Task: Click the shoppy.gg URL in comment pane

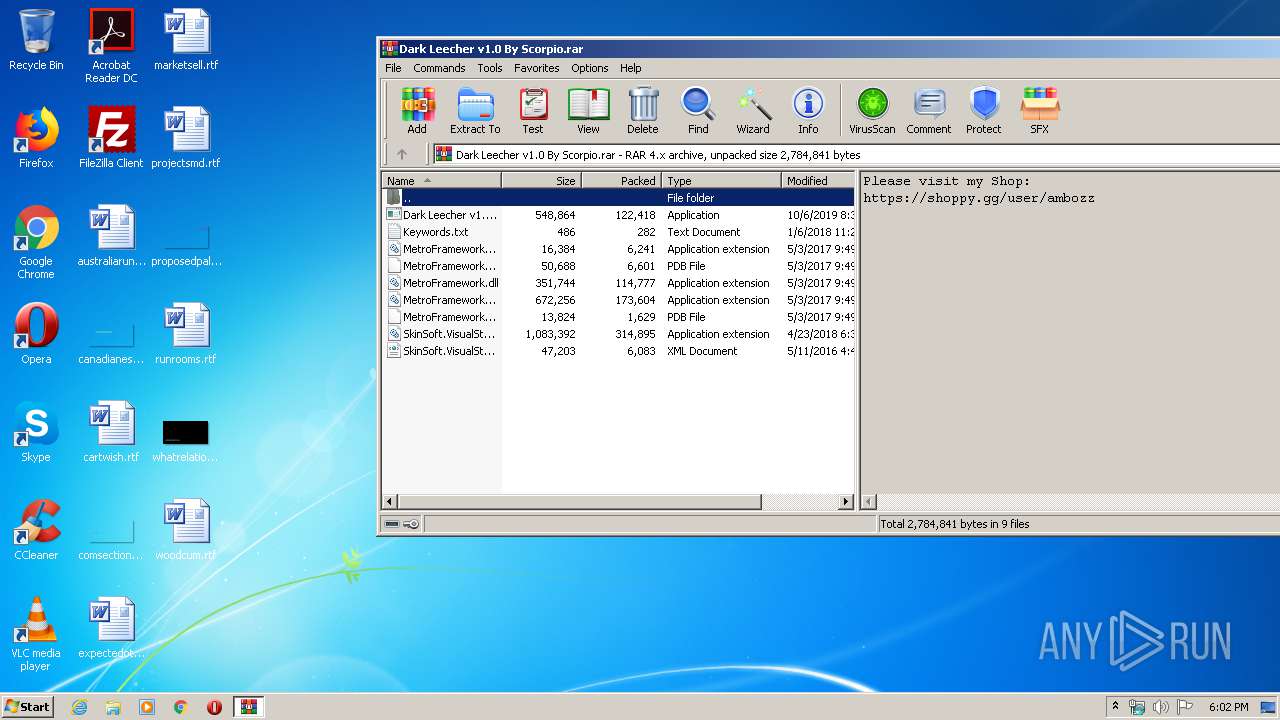Action: 979,198
